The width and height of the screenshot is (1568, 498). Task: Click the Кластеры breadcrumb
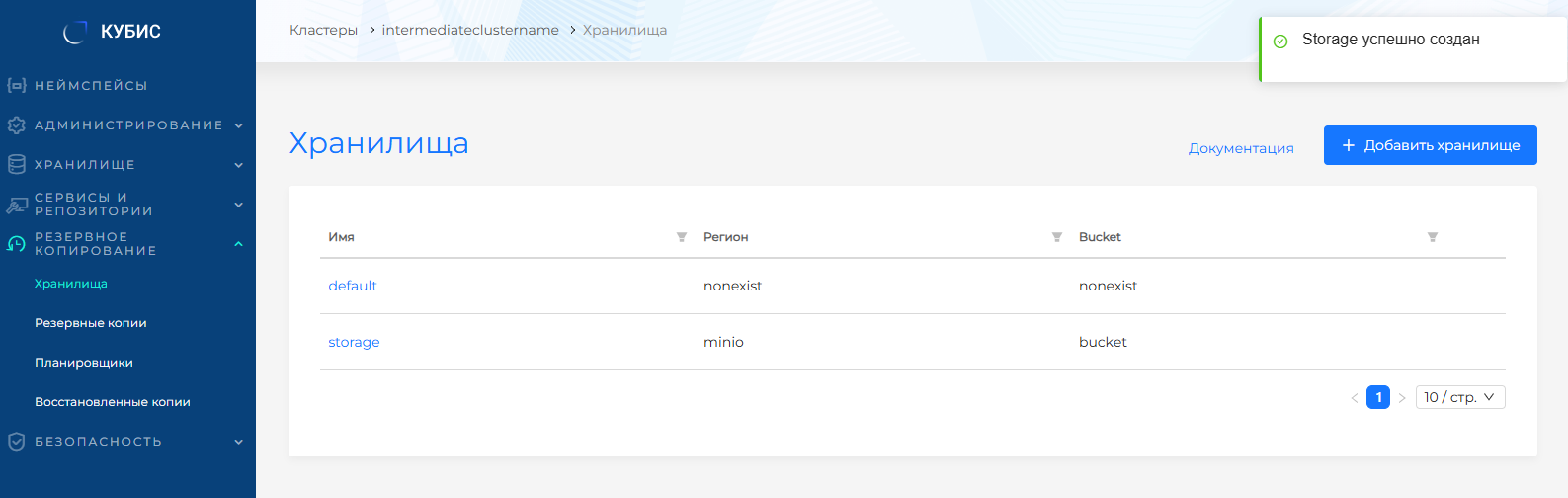(x=323, y=30)
